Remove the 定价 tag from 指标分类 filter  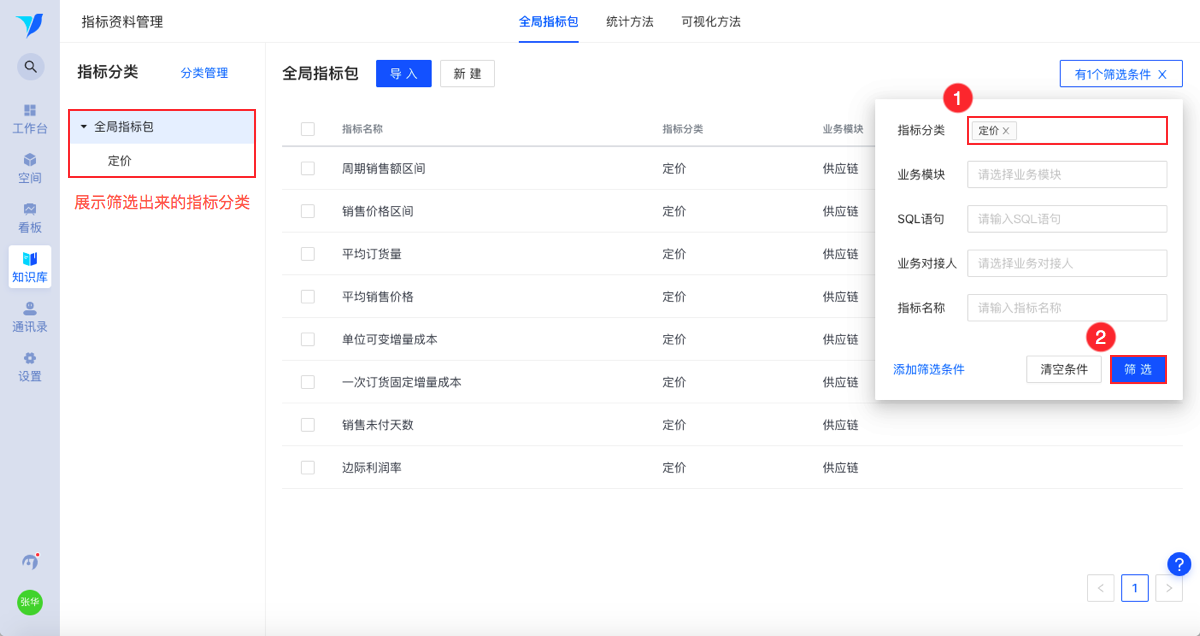(x=1006, y=131)
